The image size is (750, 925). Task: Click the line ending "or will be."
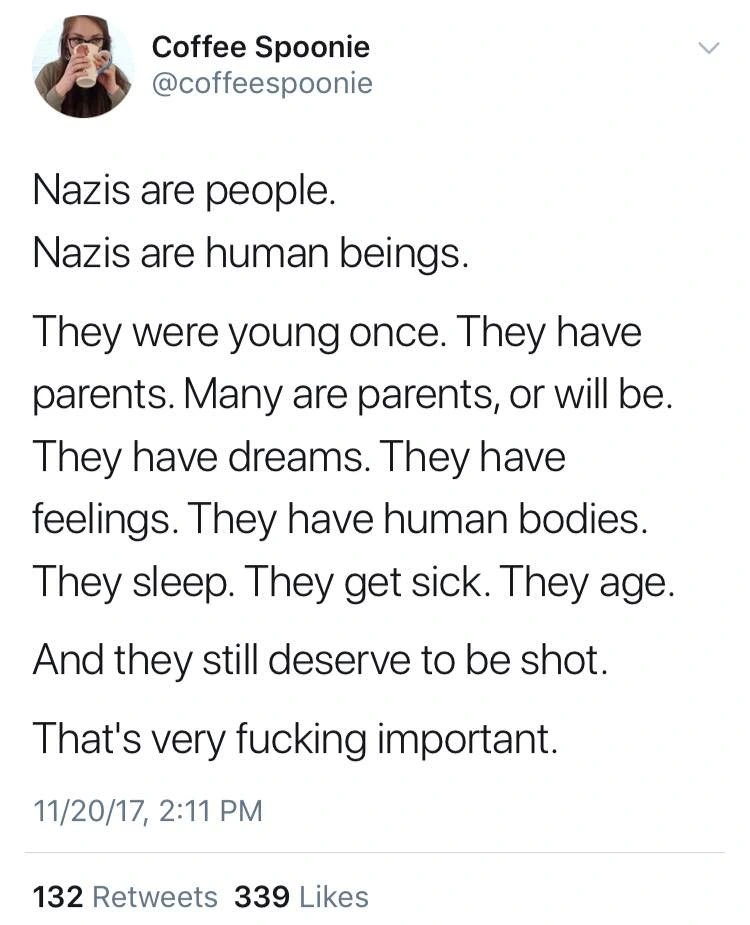tap(353, 395)
